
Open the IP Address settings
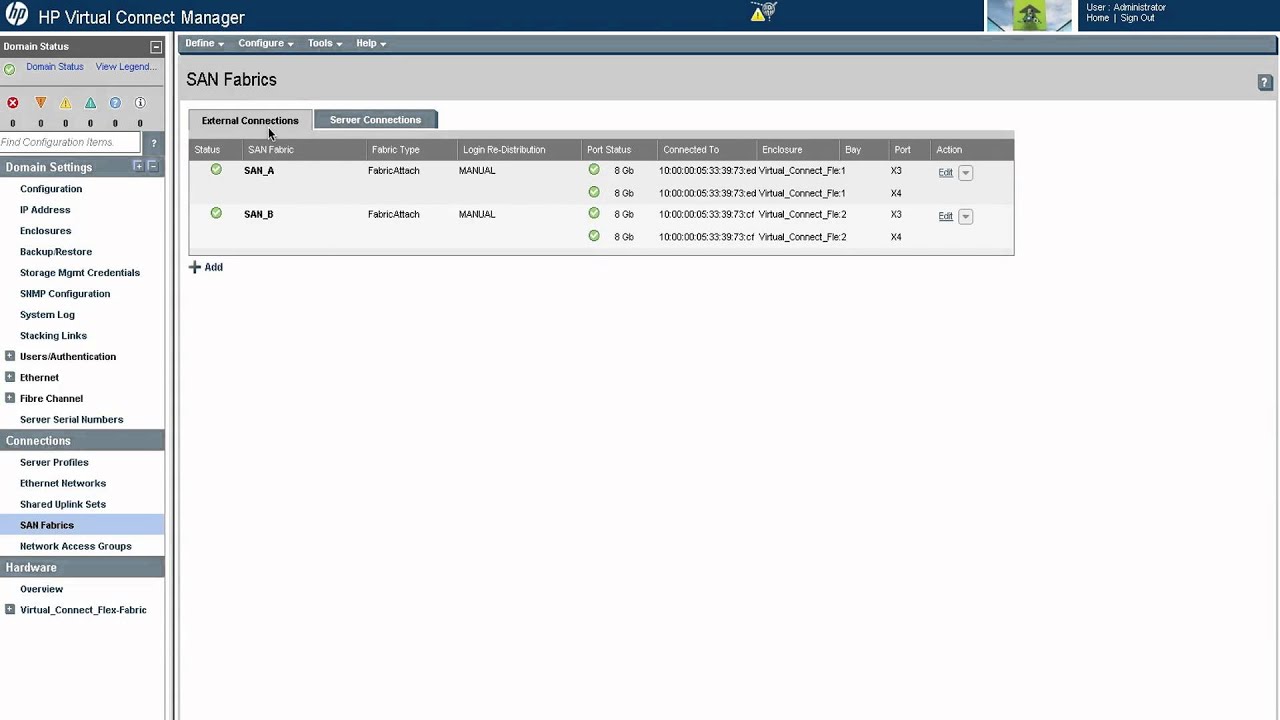pos(45,210)
